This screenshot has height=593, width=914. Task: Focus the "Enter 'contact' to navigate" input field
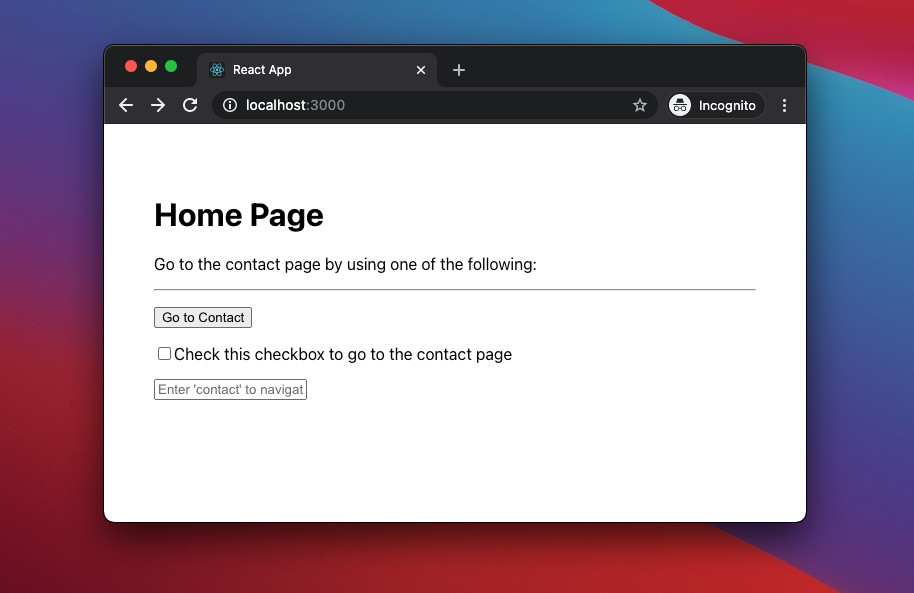click(x=230, y=390)
